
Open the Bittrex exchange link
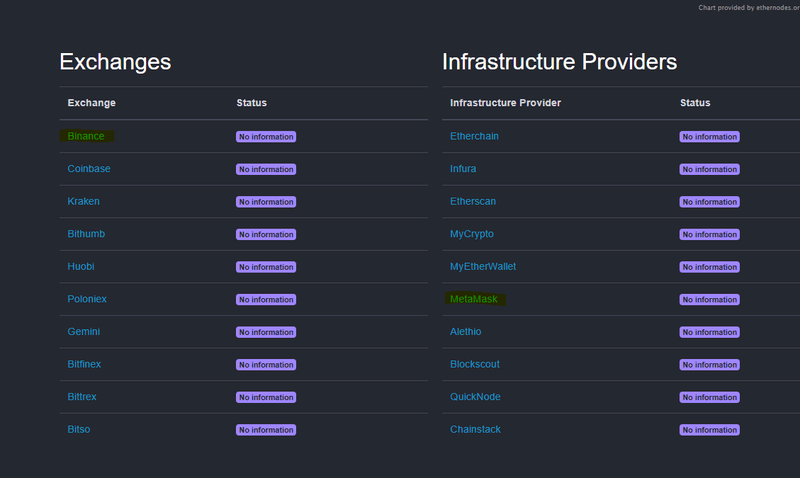click(82, 397)
